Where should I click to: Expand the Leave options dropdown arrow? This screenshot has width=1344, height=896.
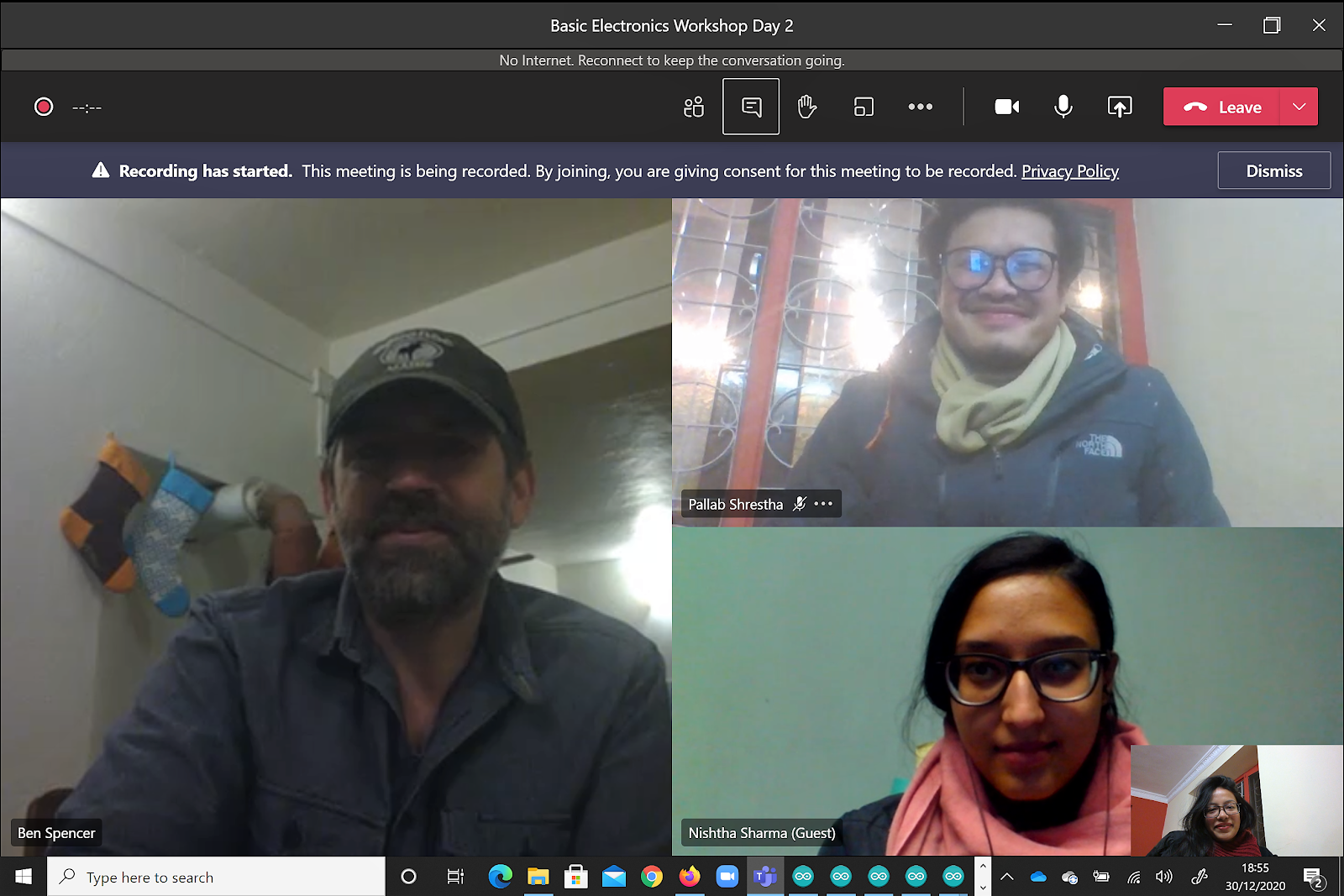[x=1299, y=107]
